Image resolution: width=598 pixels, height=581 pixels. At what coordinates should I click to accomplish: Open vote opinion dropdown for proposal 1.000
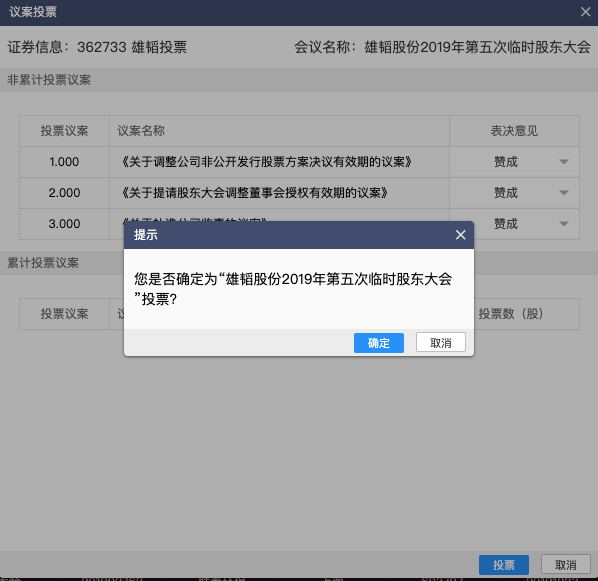click(x=564, y=162)
